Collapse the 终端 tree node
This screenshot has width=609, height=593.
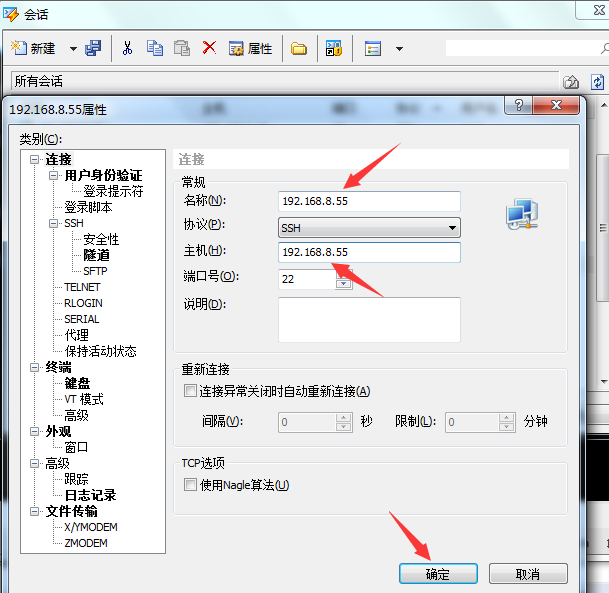coord(35,367)
